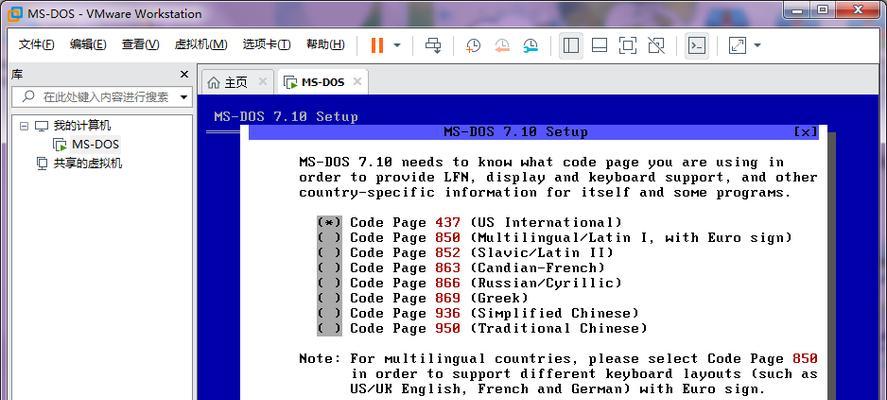Open the 帮助(H) menu
Viewport: 887px width, 400px height.
tap(325, 45)
